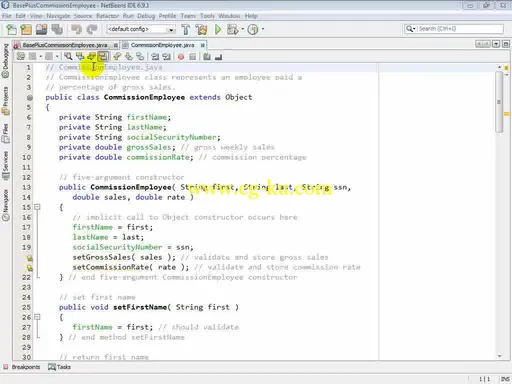512x384 pixels.
Task: Open the Edit menu
Action: [x=20, y=16]
